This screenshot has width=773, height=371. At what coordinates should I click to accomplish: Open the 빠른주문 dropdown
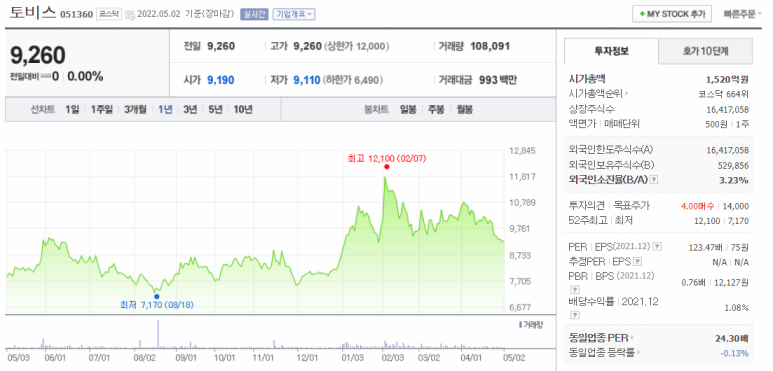[742, 14]
